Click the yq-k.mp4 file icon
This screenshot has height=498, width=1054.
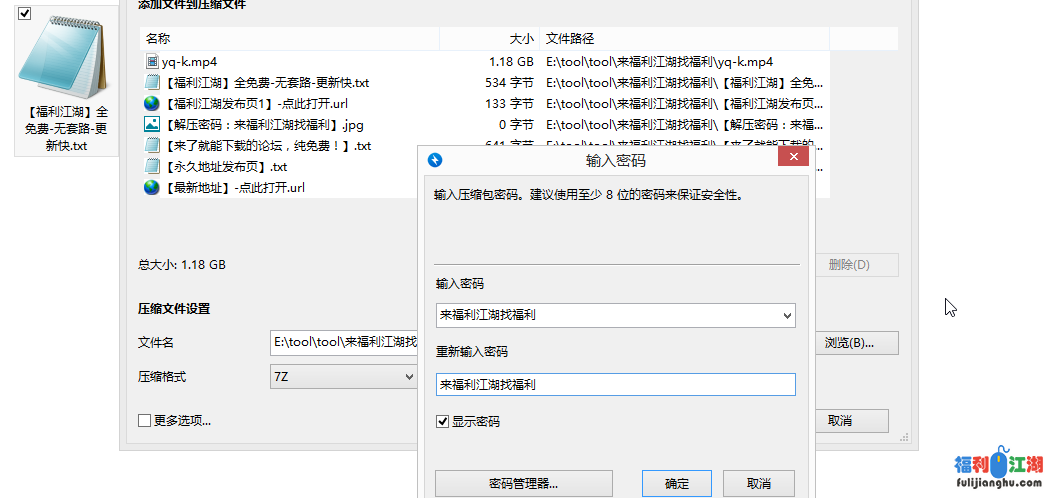pos(152,62)
